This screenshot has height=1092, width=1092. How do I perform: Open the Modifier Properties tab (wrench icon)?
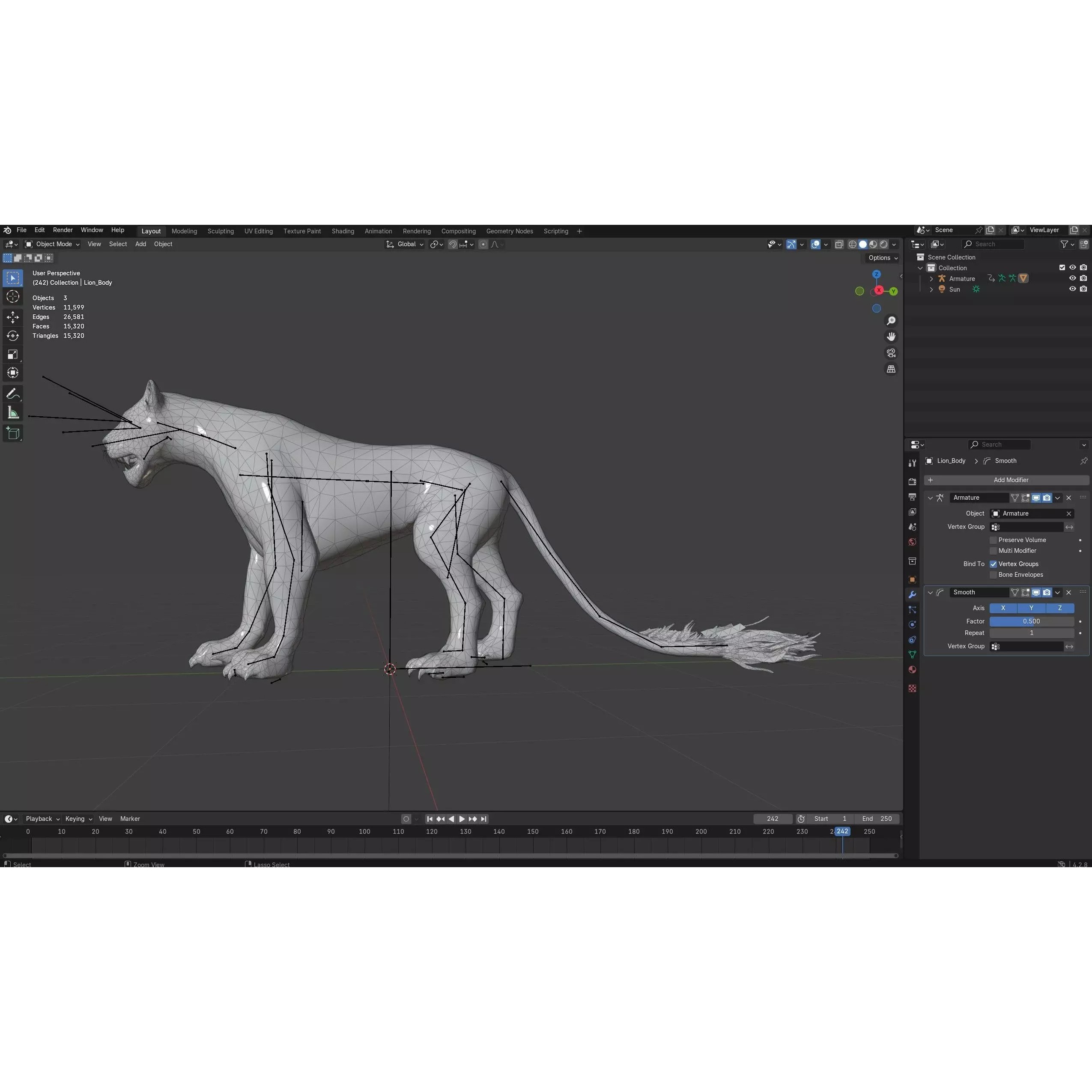912,594
